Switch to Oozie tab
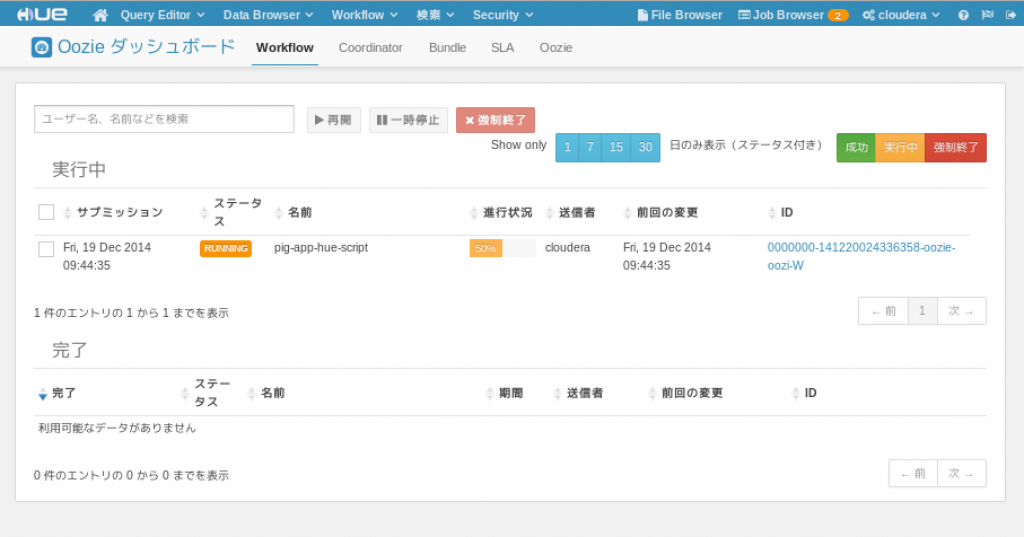 pos(556,48)
